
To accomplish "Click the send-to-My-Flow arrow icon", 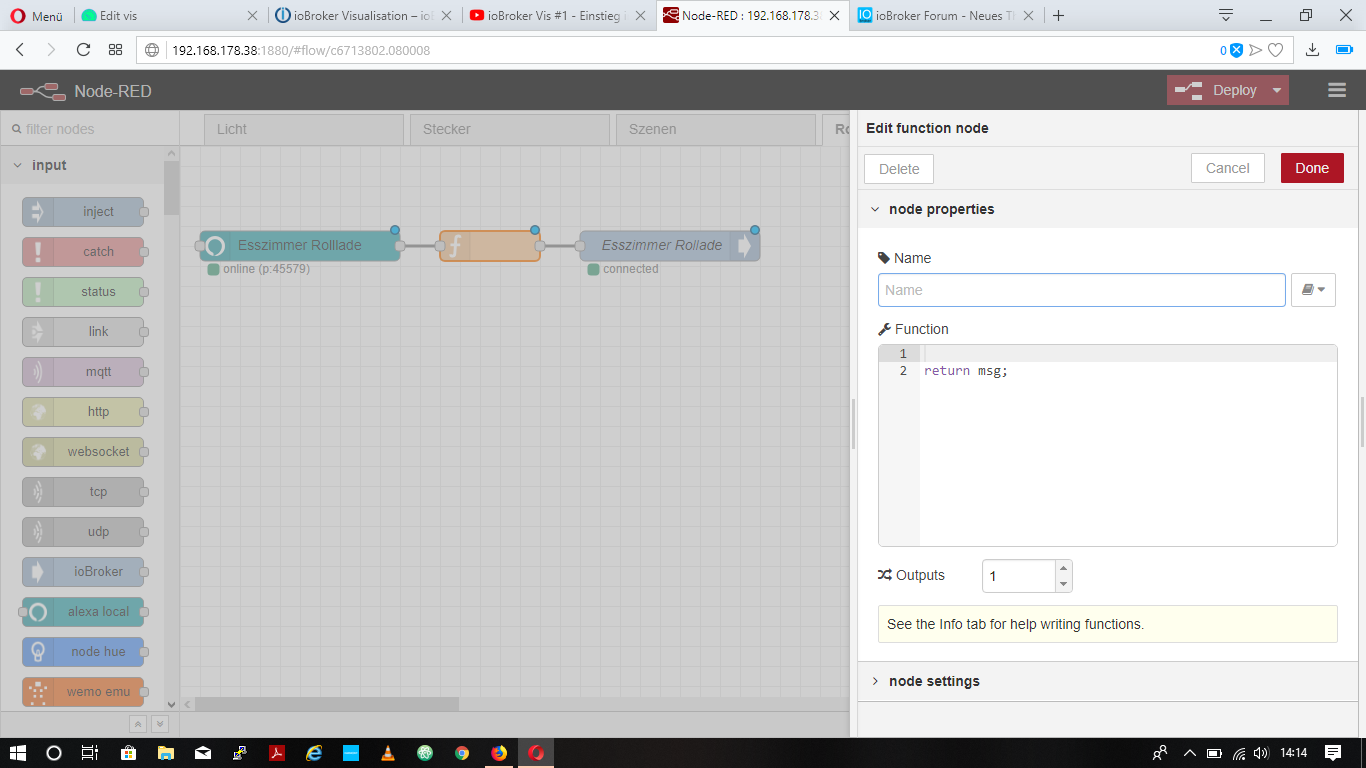I will (1256, 50).
